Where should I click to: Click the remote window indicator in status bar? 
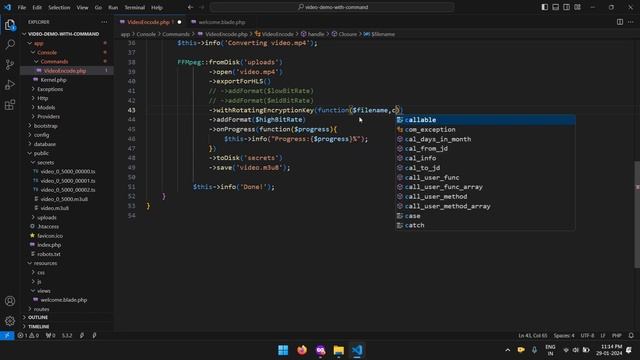point(7,336)
